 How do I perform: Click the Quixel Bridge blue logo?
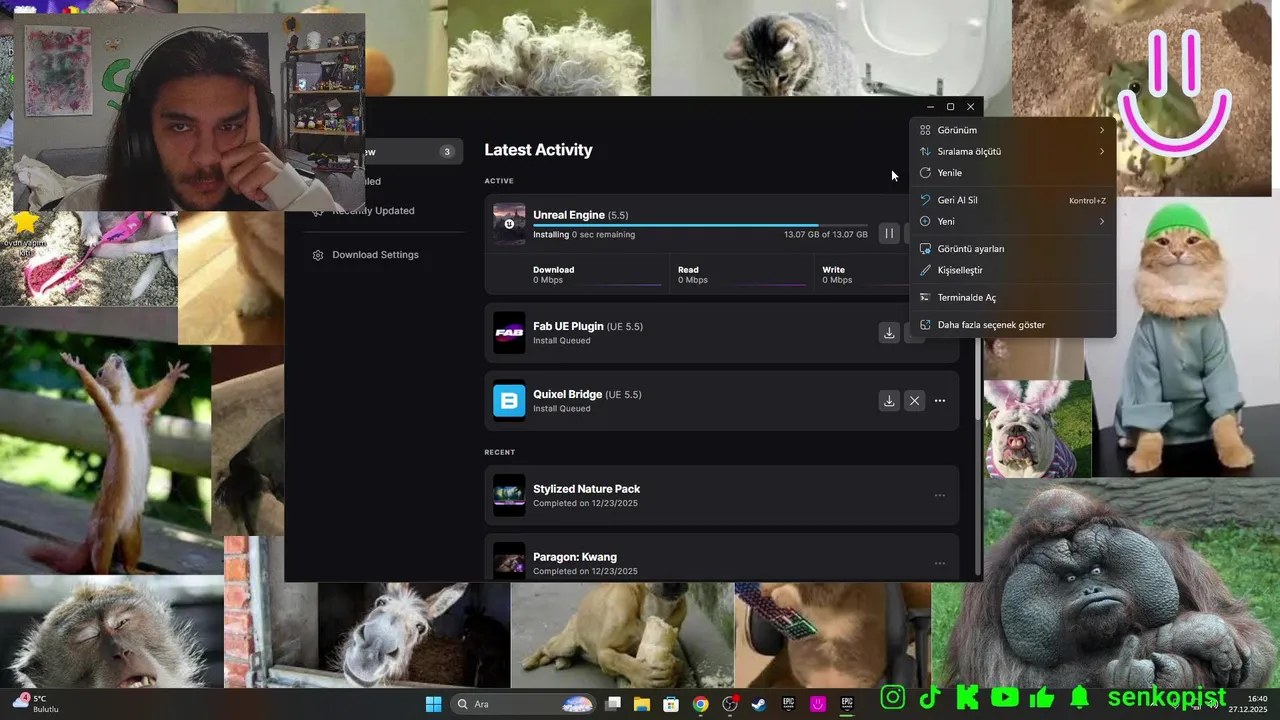tap(509, 401)
